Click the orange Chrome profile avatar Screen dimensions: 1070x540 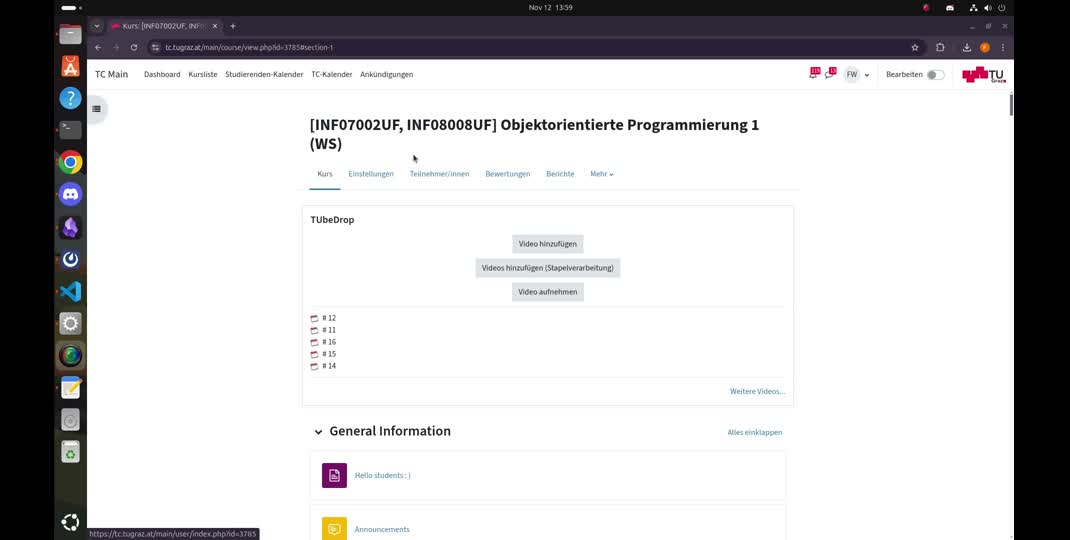pos(984,47)
